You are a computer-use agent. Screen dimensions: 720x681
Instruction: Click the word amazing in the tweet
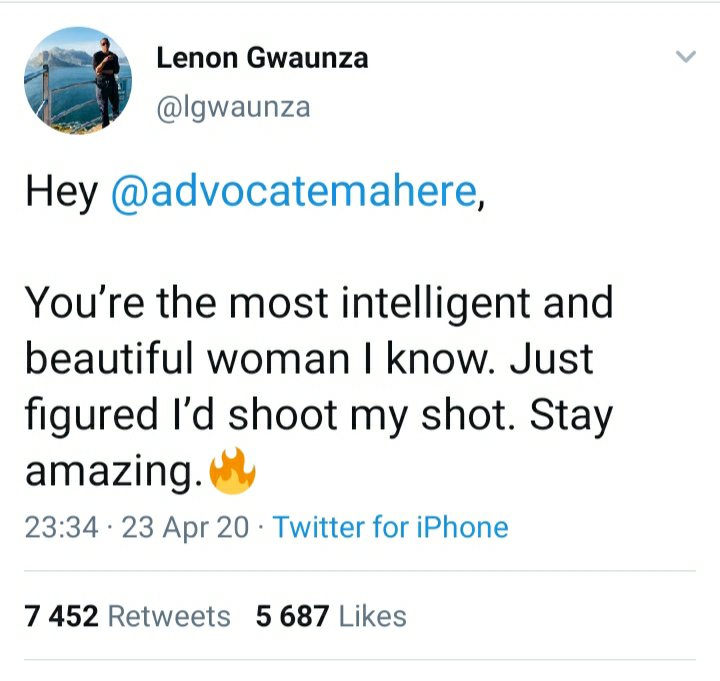click(x=108, y=472)
